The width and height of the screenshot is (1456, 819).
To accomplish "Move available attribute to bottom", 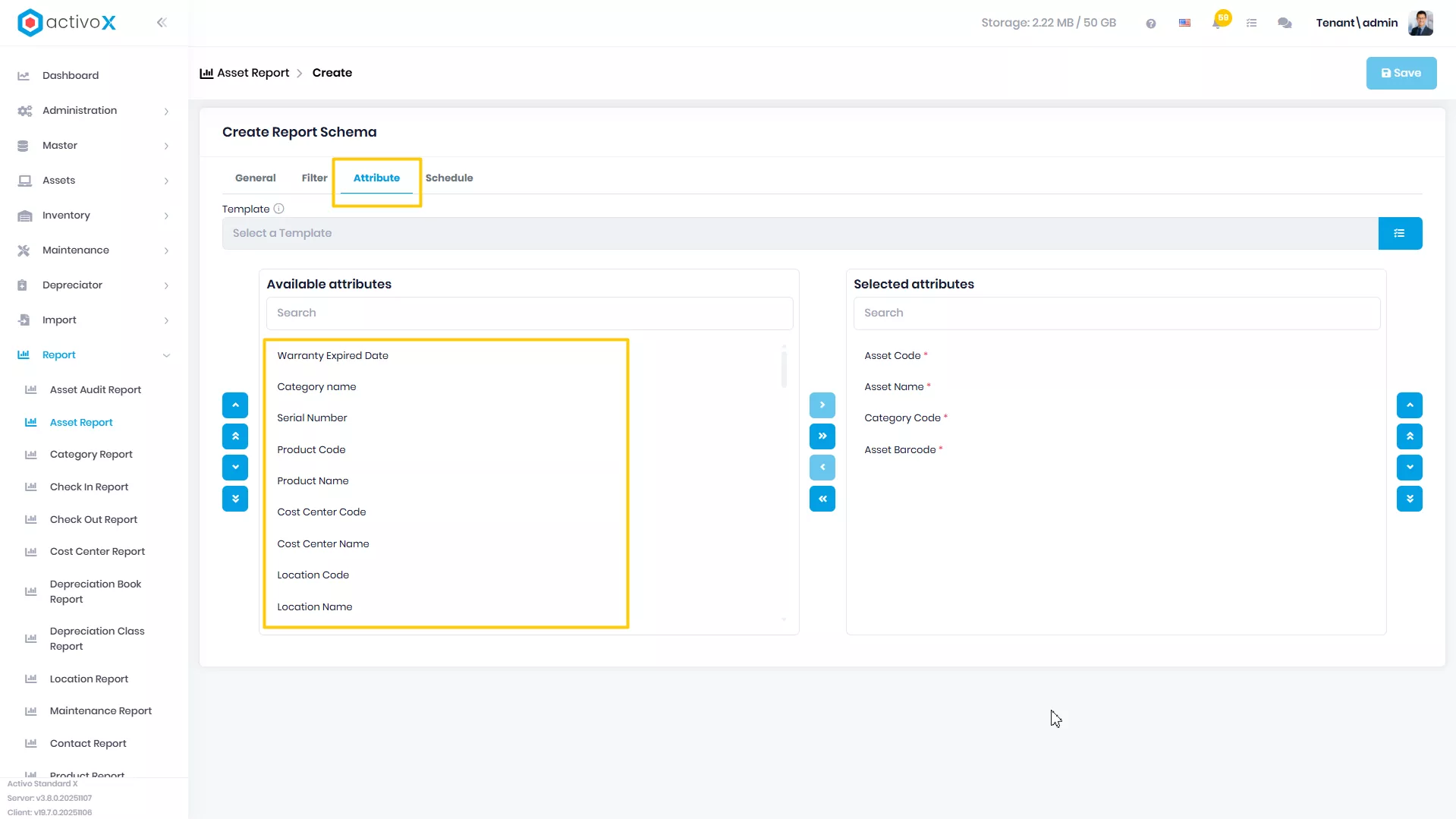I will click(x=235, y=499).
